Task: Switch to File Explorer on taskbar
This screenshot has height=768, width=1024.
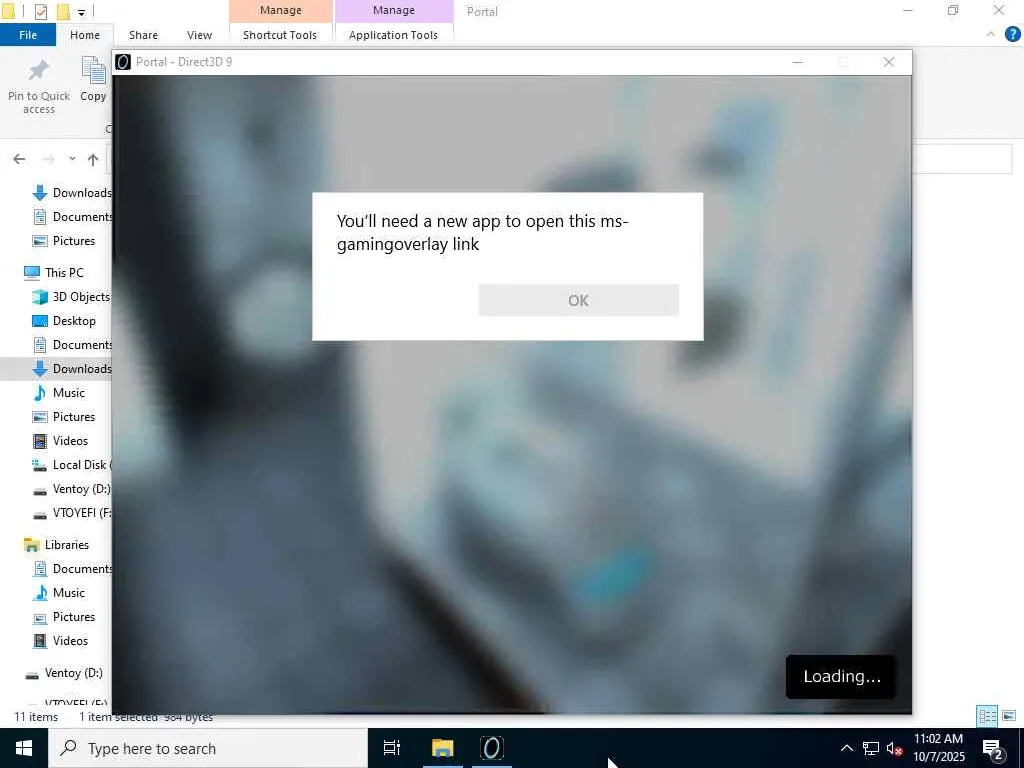Action: click(x=442, y=748)
